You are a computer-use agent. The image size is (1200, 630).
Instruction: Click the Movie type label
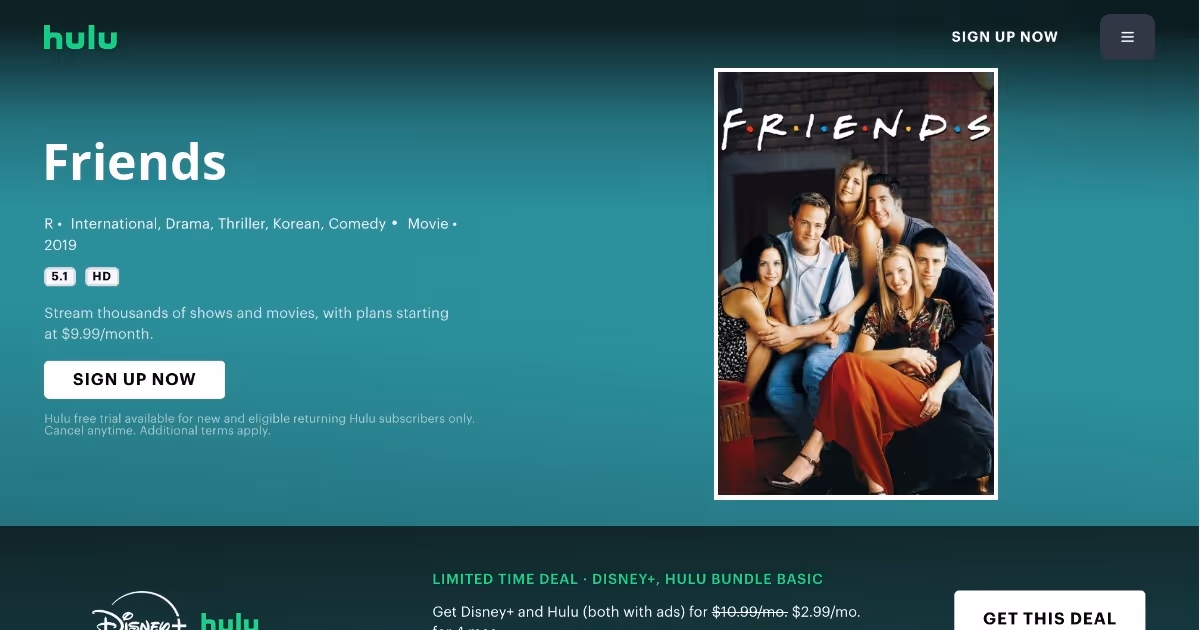point(428,224)
